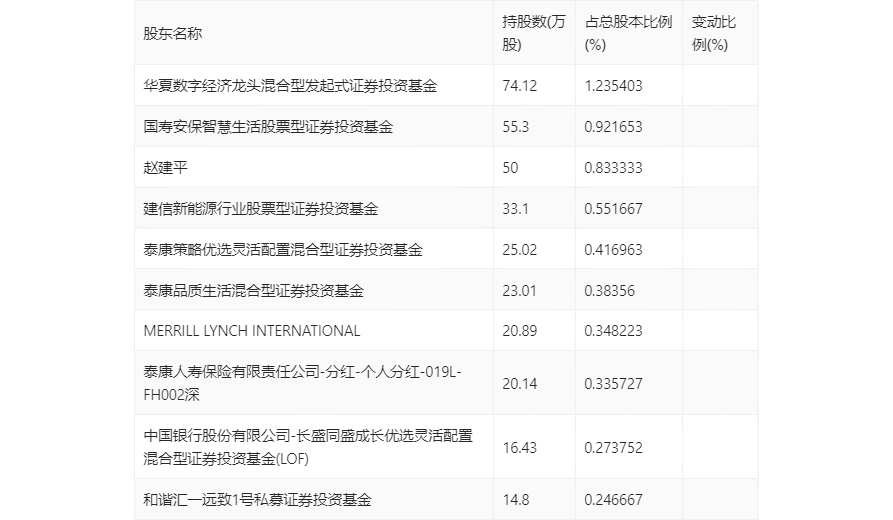Click the 持股数(万股) column header
The width and height of the screenshot is (893, 520).
[534, 34]
